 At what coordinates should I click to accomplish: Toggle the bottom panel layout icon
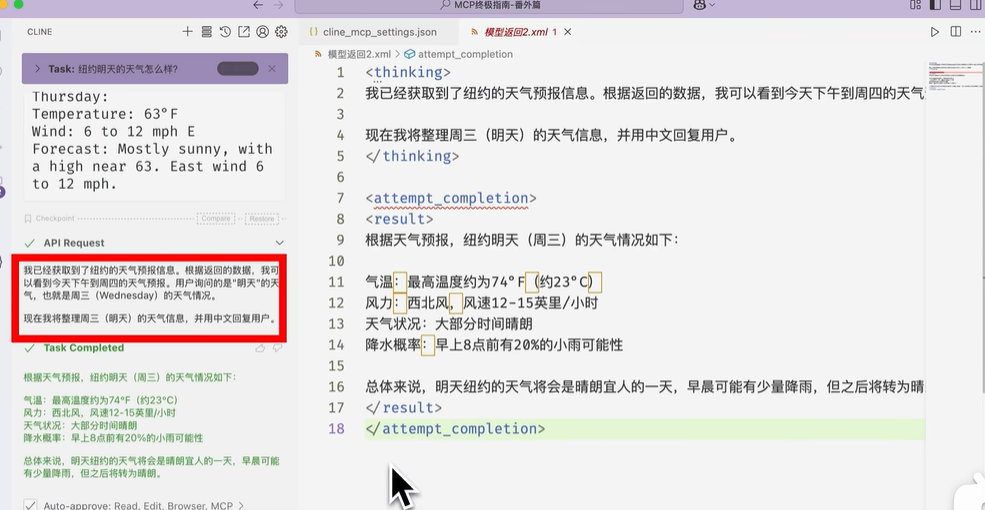[955, 5]
